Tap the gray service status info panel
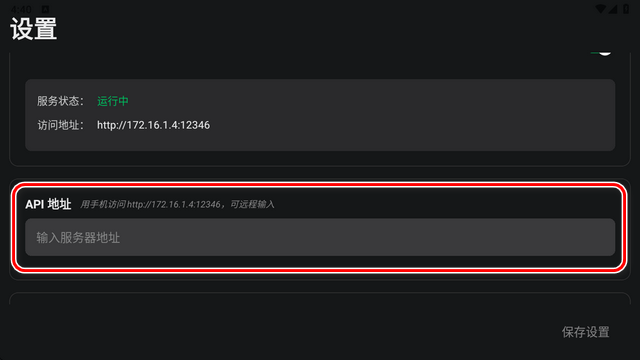640x360 pixels. [320, 115]
